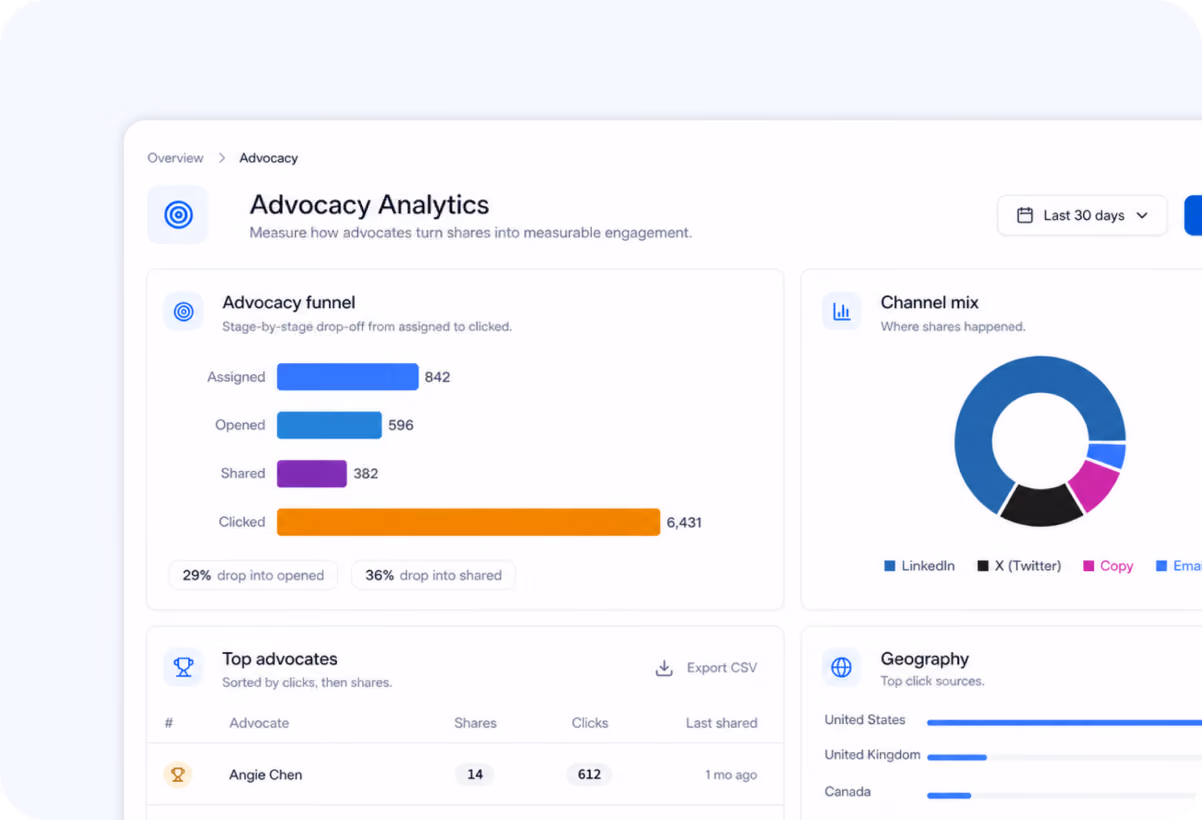Click the United States country label
The height and width of the screenshot is (820, 1202).
[x=865, y=720]
